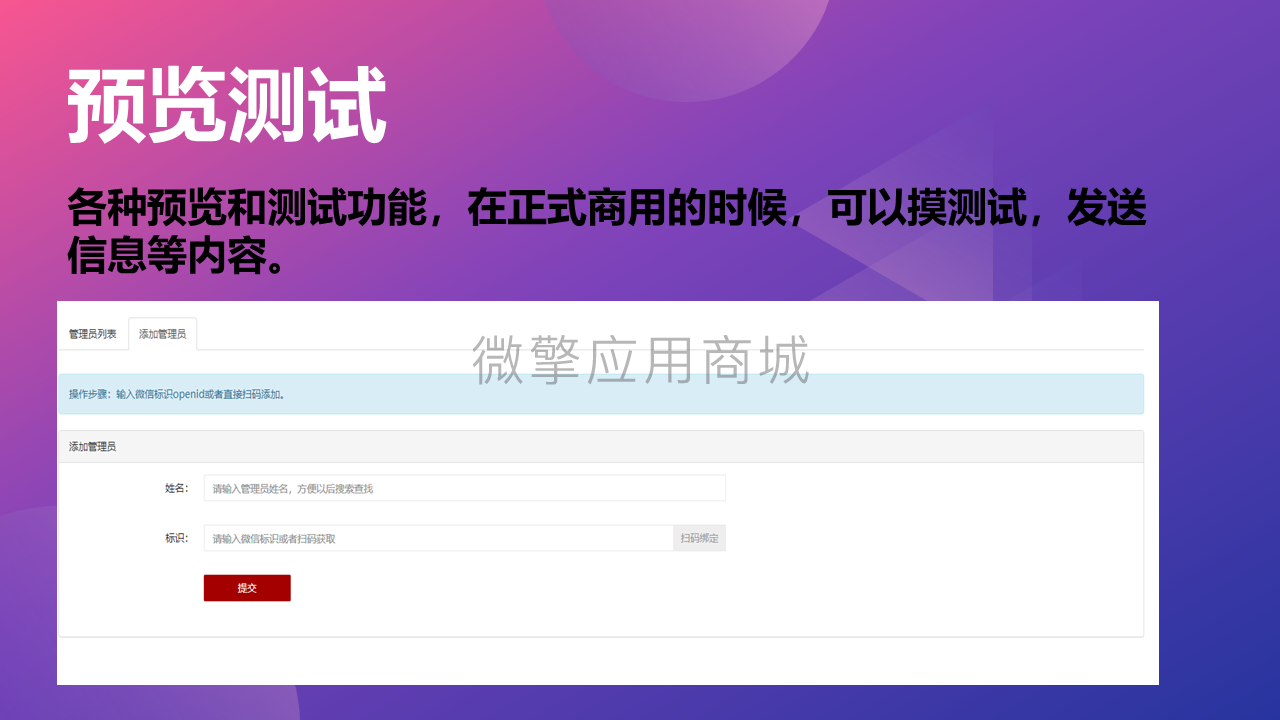Click the 操作步骤 instruction notice text
1280x720 pixels.
(x=177, y=394)
